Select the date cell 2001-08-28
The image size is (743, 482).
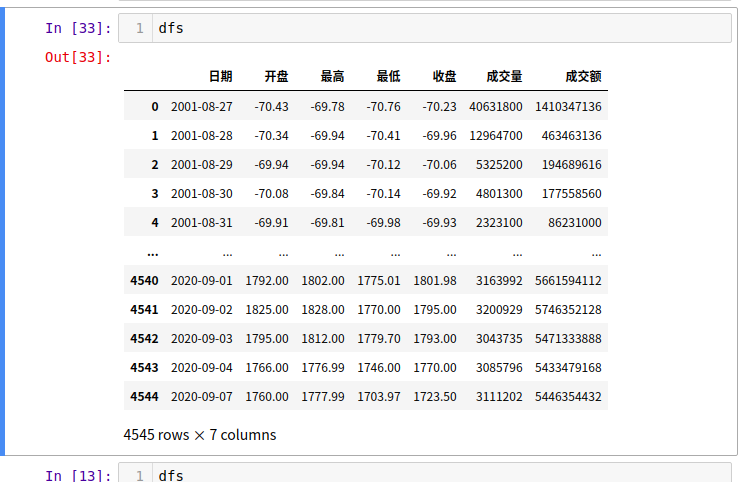(202, 136)
